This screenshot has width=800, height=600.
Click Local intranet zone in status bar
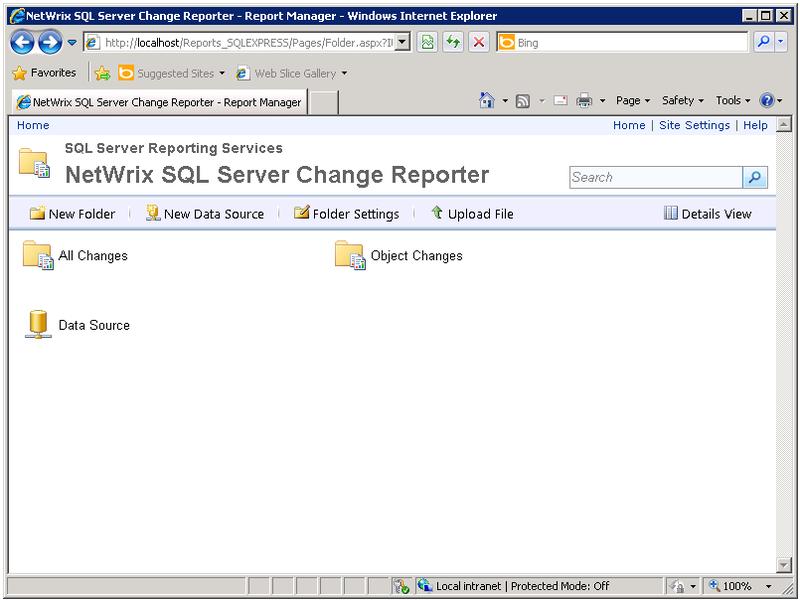(513, 586)
